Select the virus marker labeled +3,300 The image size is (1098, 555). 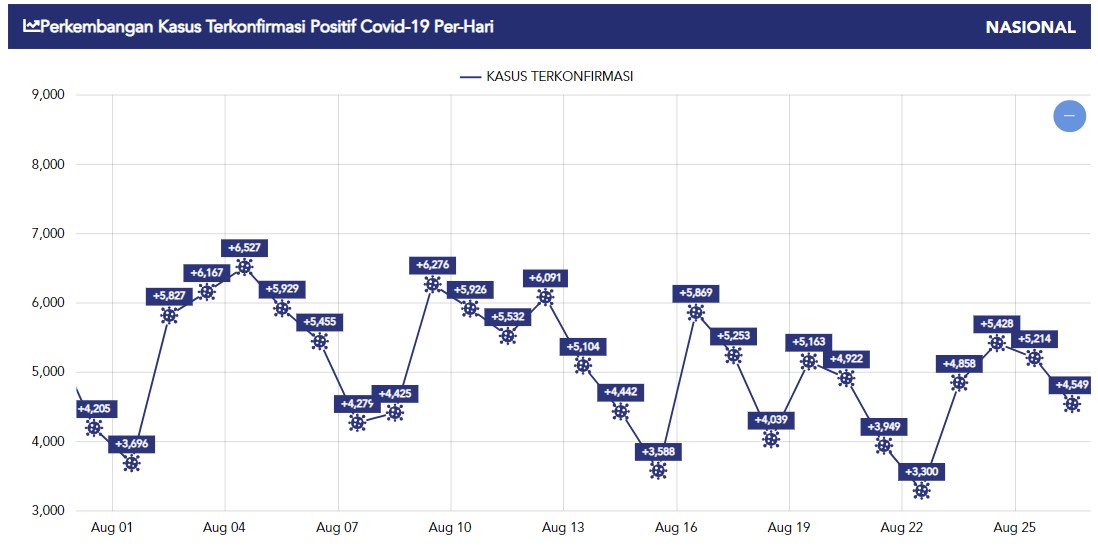[x=922, y=490]
